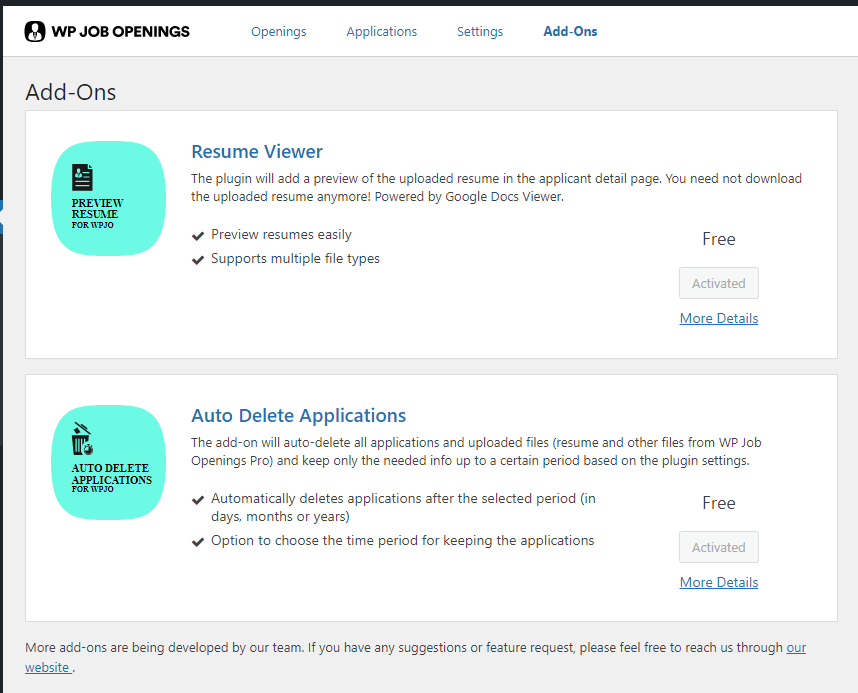Click Activated button for Auto Delete Applications

click(718, 547)
